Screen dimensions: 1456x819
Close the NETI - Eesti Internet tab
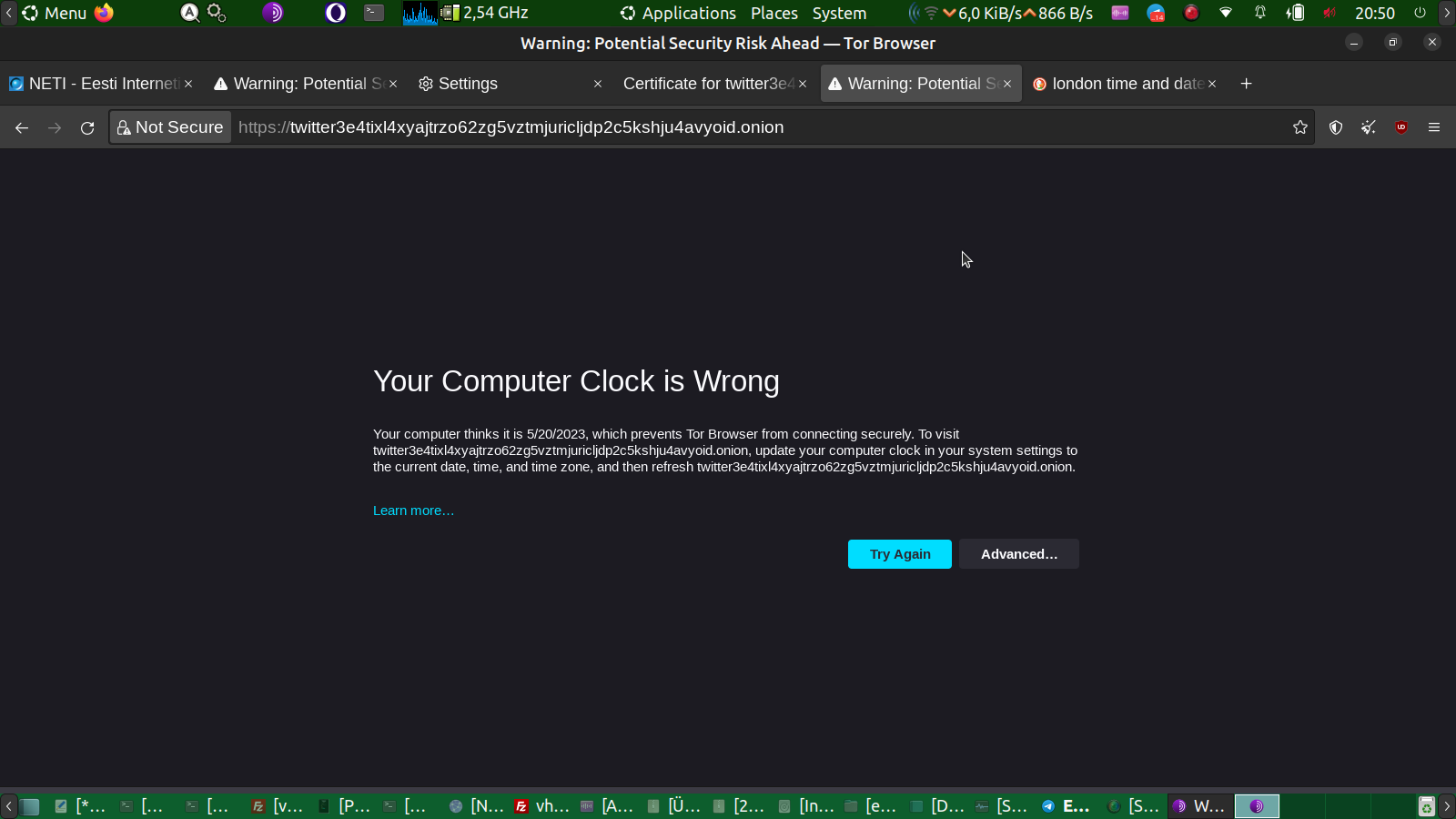(188, 84)
